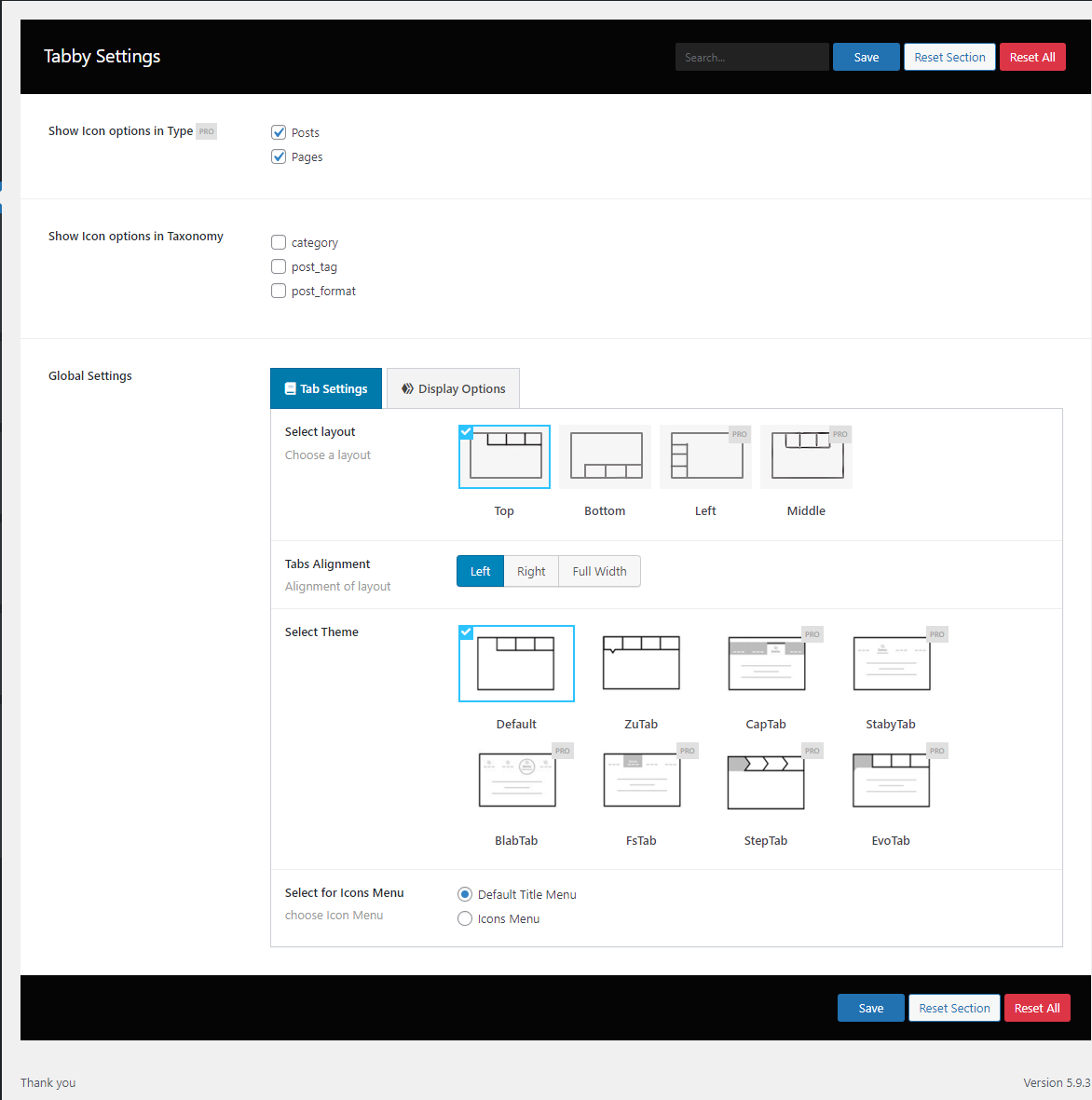1092x1100 pixels.
Task: Click the Global Settings label
Action: 89,376
